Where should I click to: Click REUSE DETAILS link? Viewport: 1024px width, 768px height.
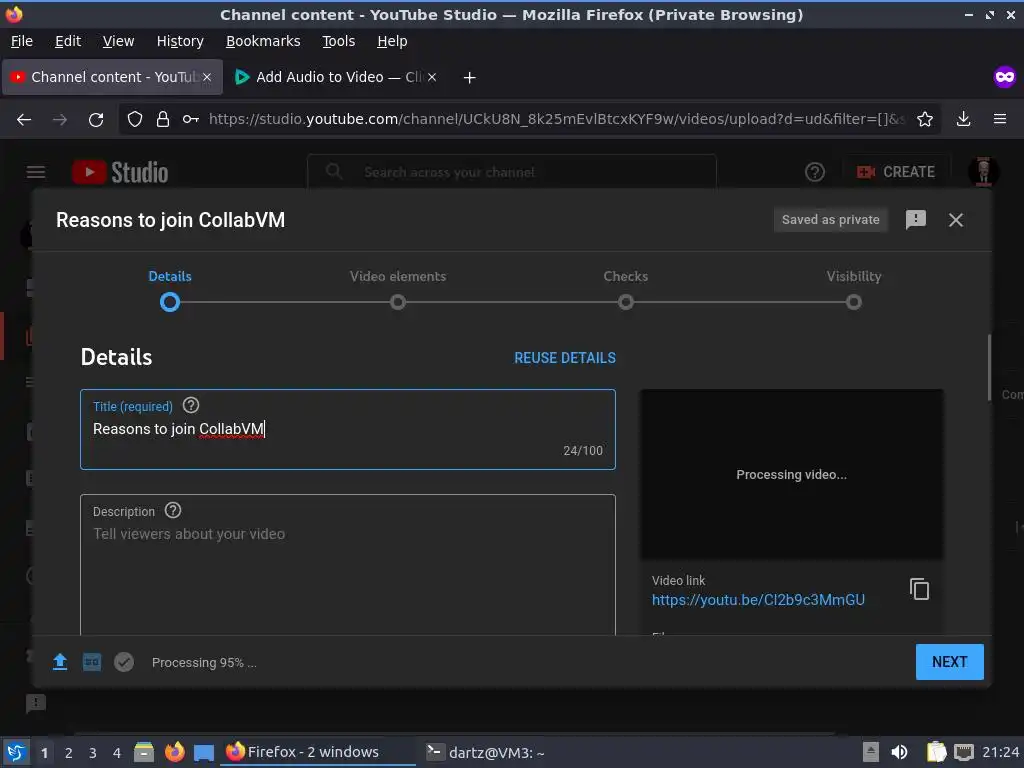tap(564, 358)
